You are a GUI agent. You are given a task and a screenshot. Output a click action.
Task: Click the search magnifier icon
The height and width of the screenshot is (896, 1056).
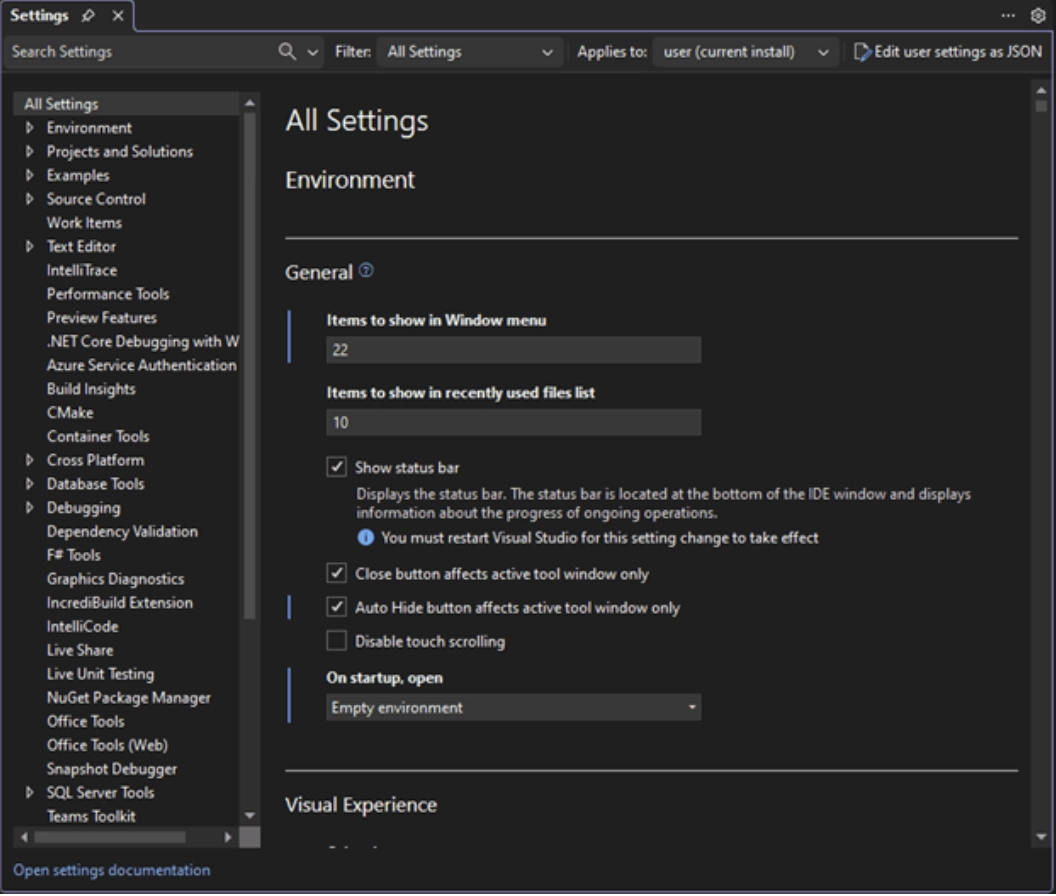click(287, 52)
